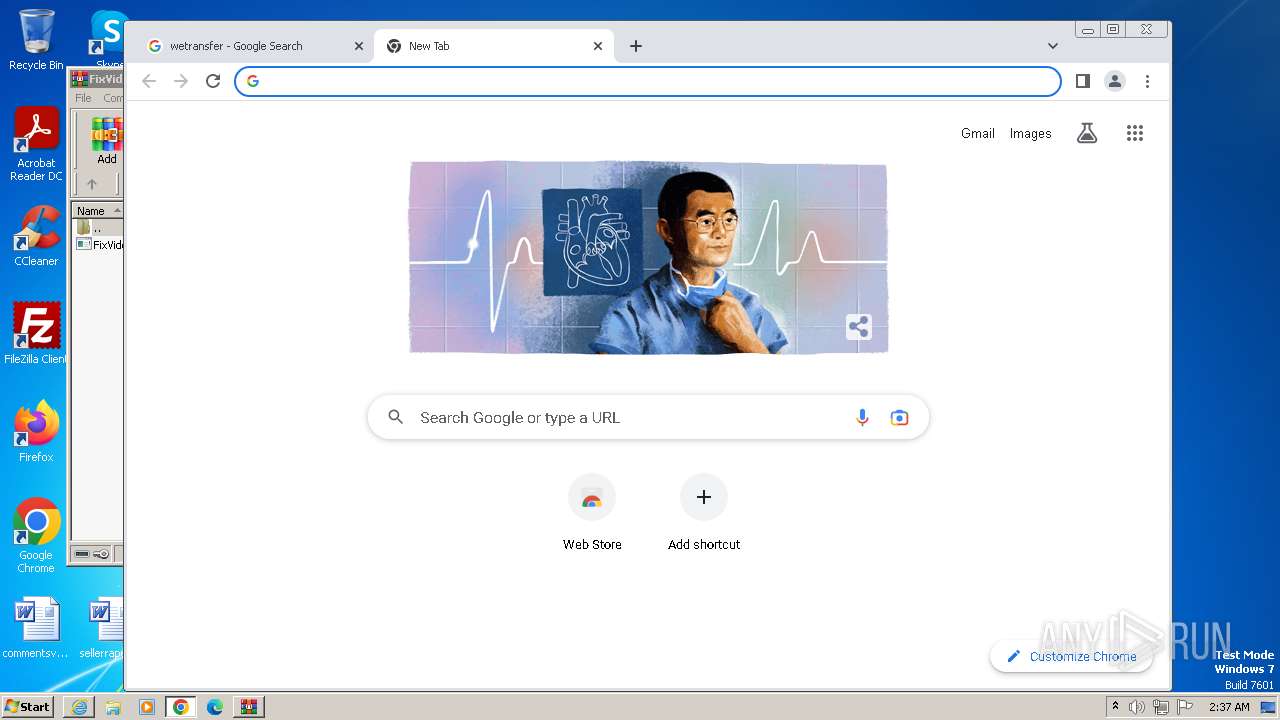The width and height of the screenshot is (1280, 720).
Task: Sort by Name column in WinRAR
Action: (98, 211)
